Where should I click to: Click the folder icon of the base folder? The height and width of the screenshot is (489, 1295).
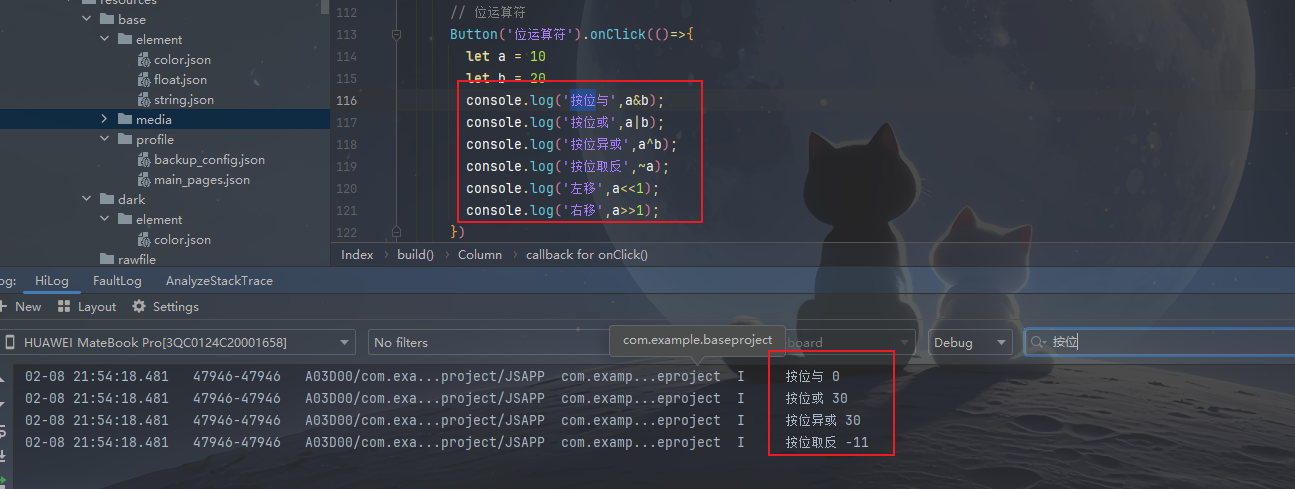click(107, 20)
